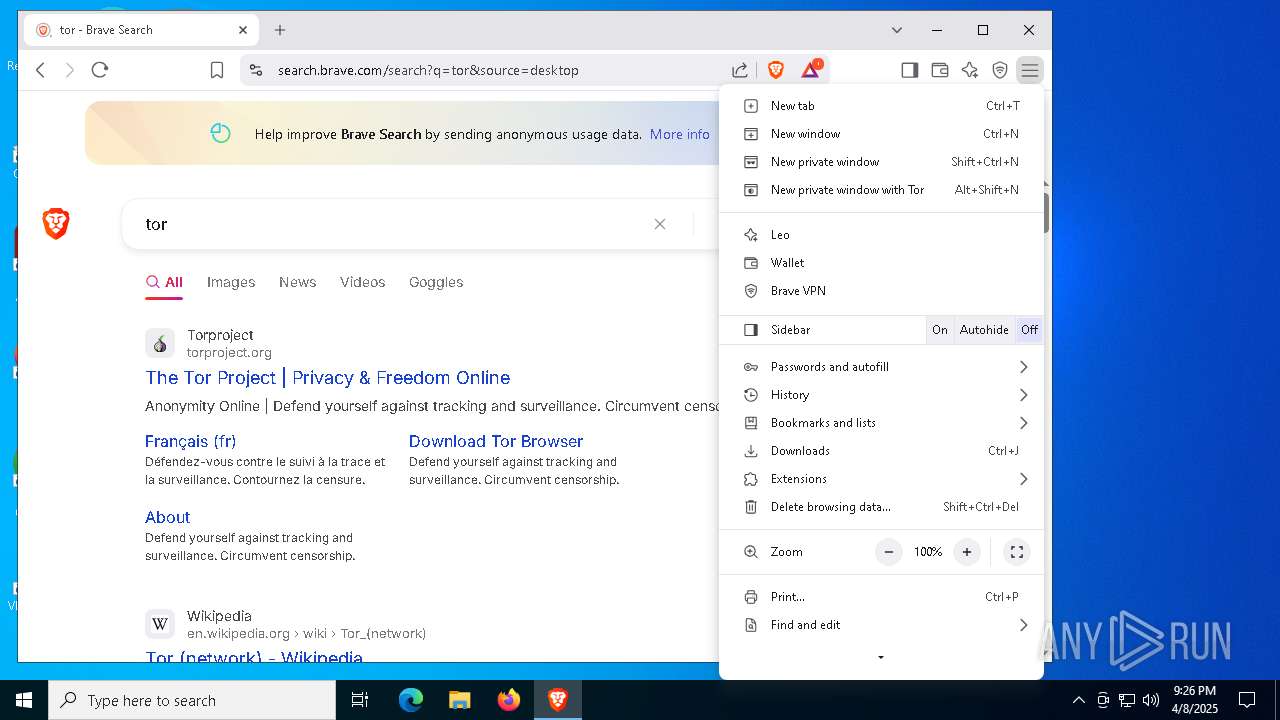Click More info link in banner

point(680,134)
